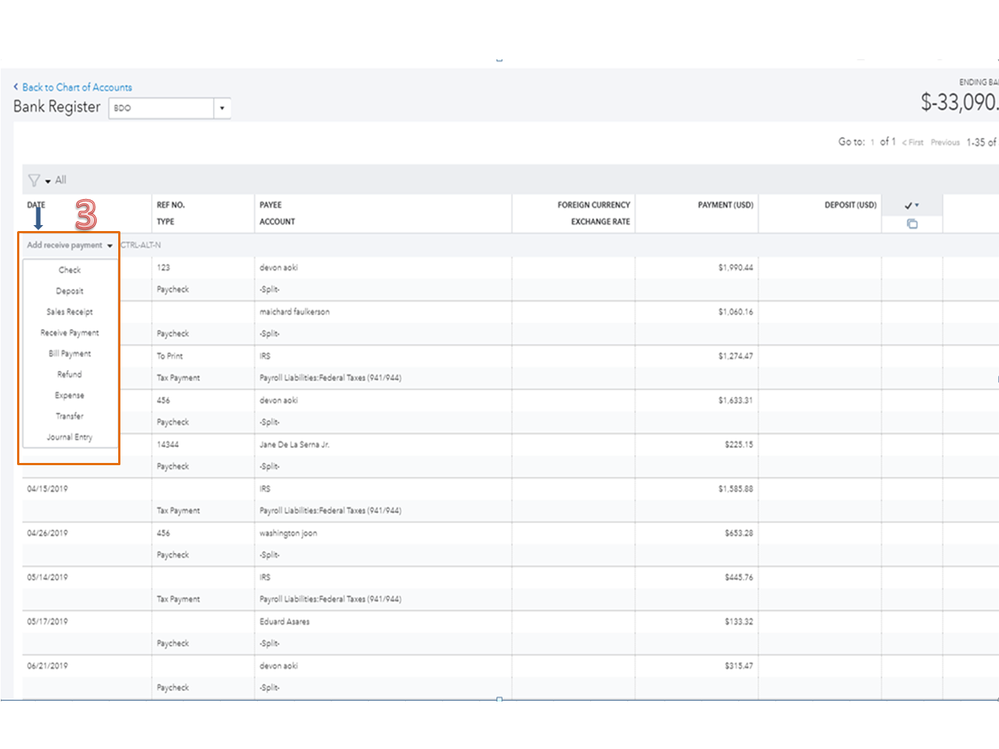Open the filter dropdown arrow next to All
Viewport: 999px width, 749px height.
[x=47, y=181]
